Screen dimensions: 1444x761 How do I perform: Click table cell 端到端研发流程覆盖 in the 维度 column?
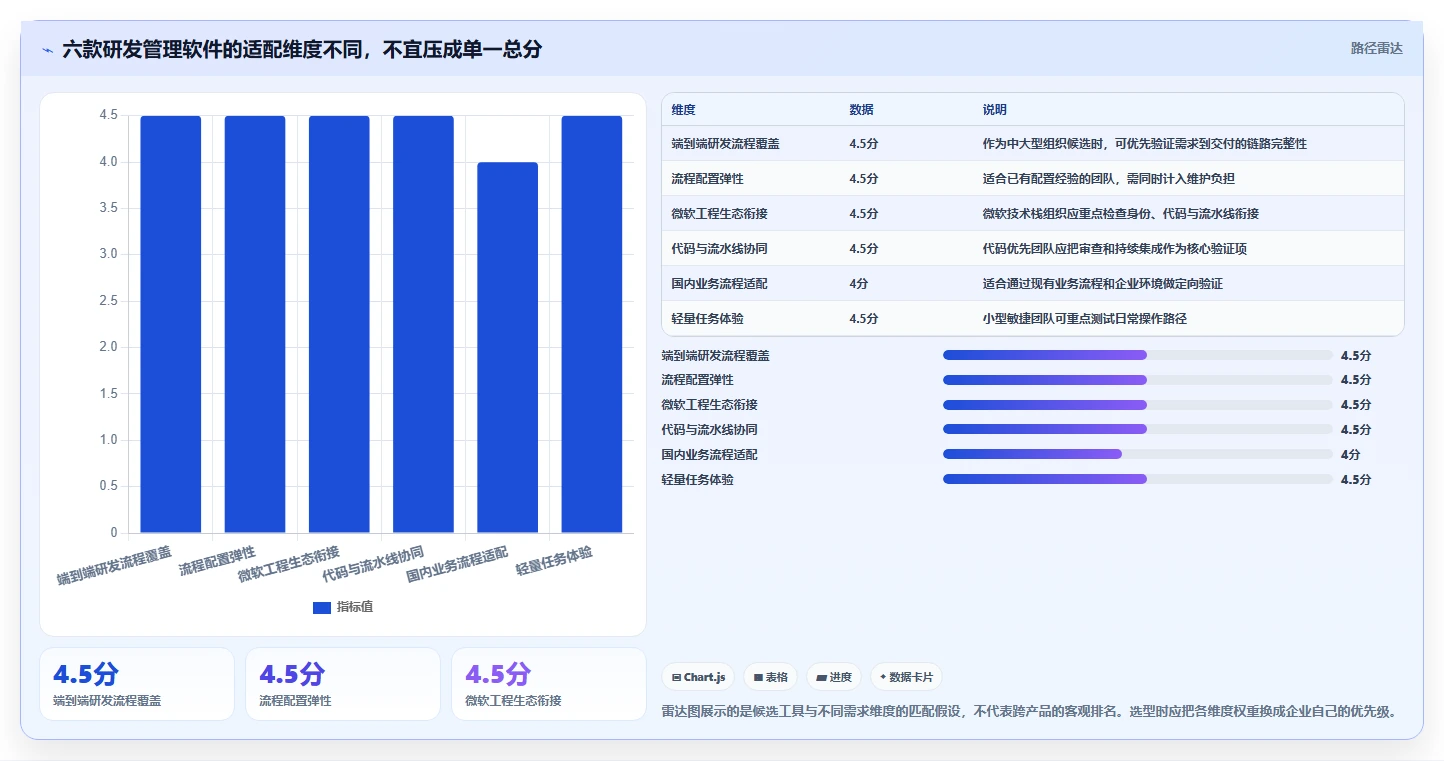coord(726,144)
